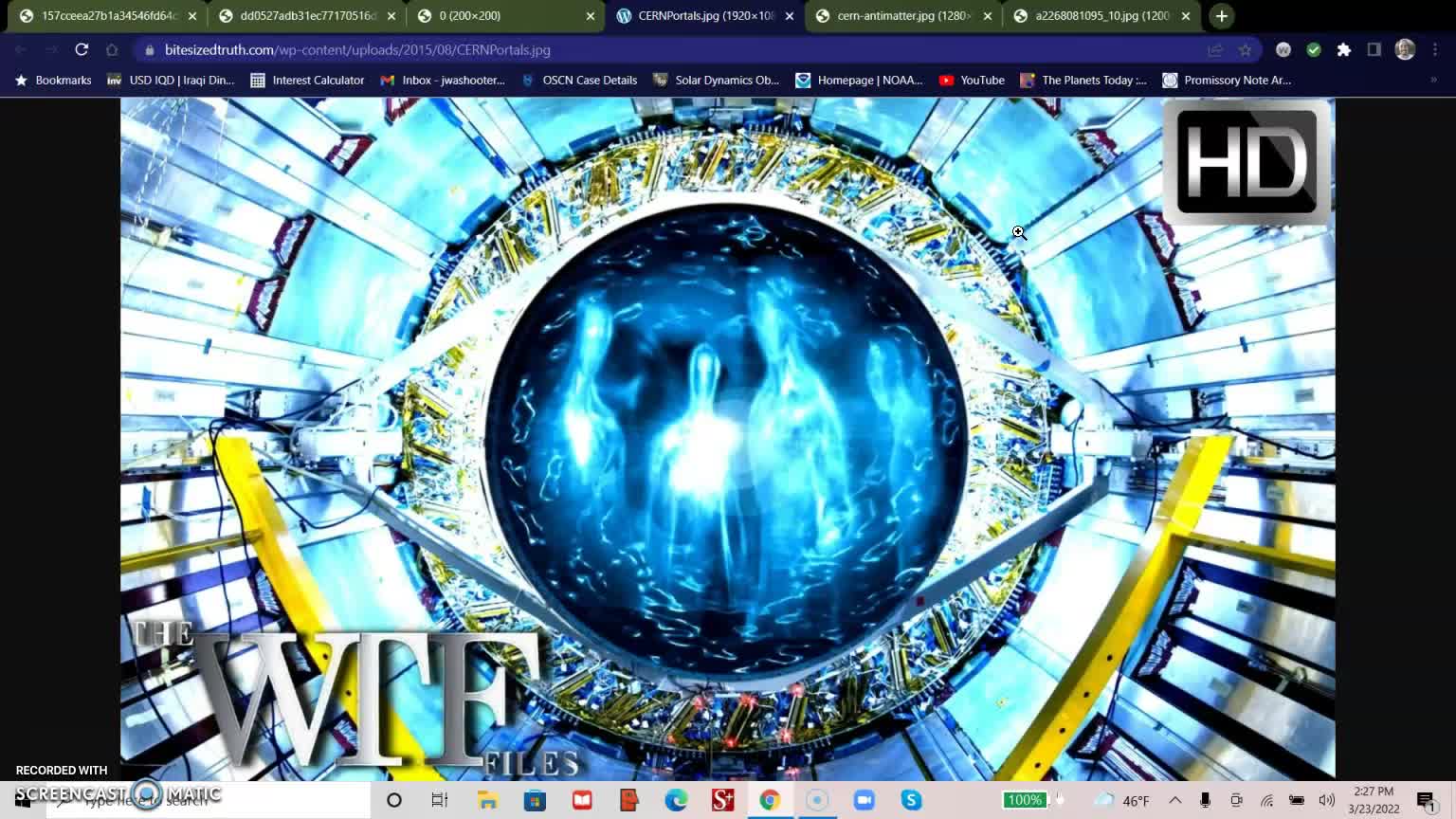The image size is (1456, 819).
Task: Open Zoom from the taskbar
Action: coord(864,800)
